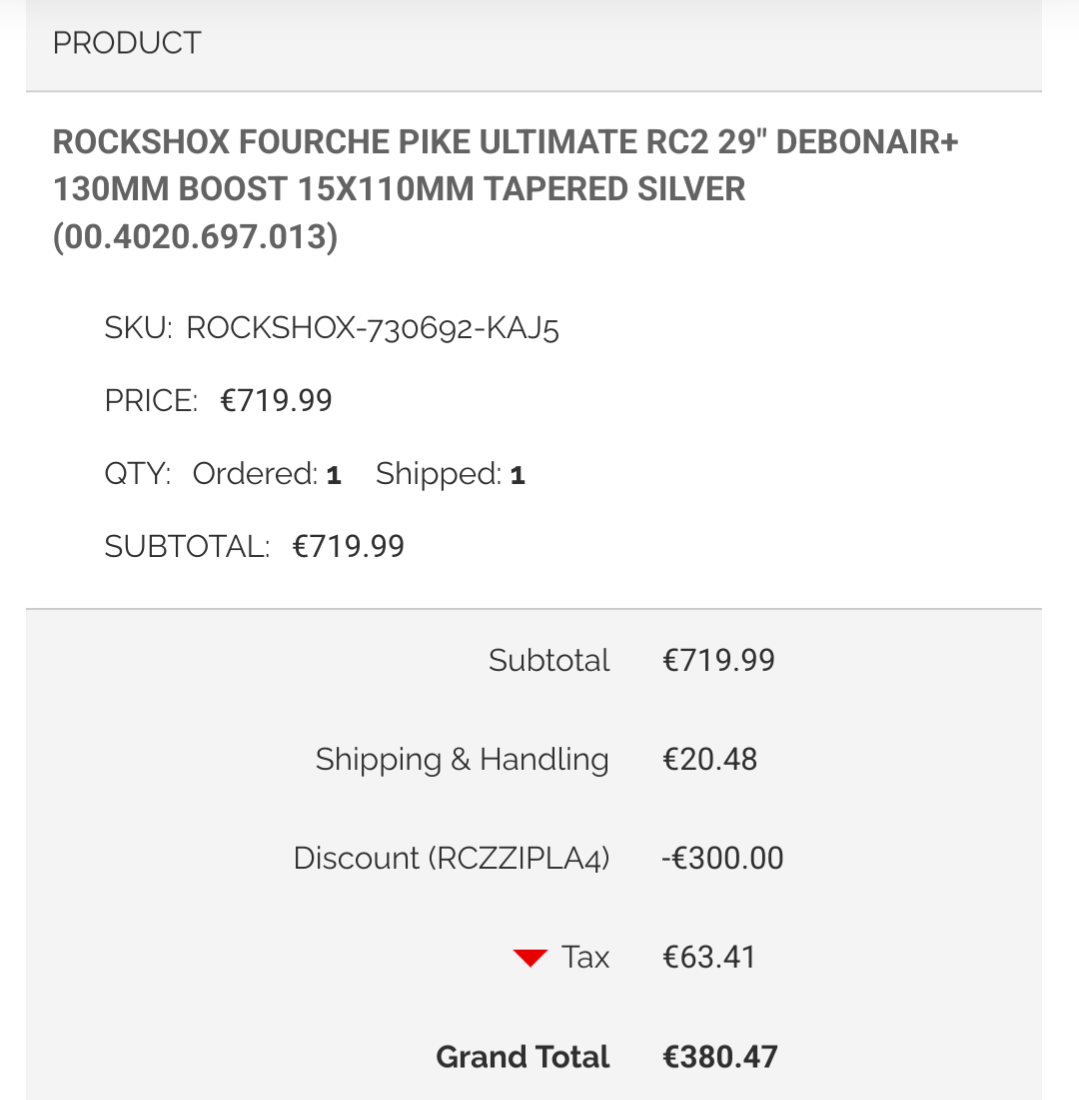Click the €719.99 amount beside Subtotal summary

click(719, 660)
